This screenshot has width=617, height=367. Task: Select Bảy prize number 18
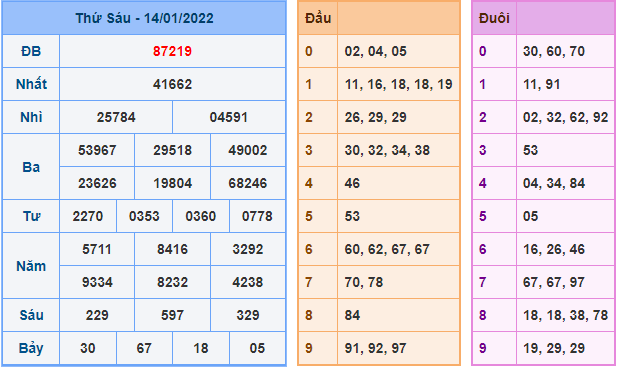(201, 349)
